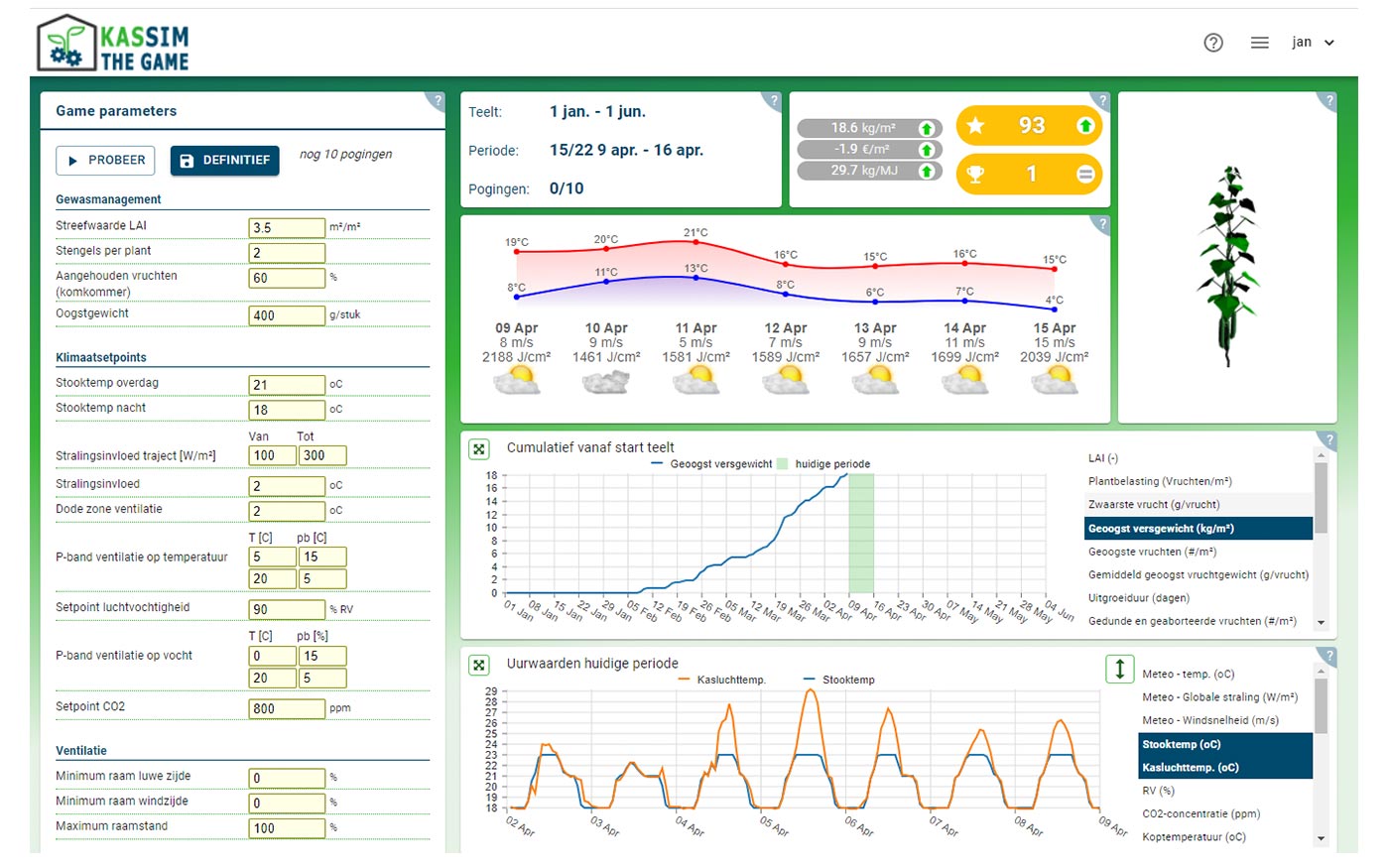The height and width of the screenshot is (868, 1389).
Task: Select Geoogste vruchten (#/m²) in list
Action: [1152, 552]
